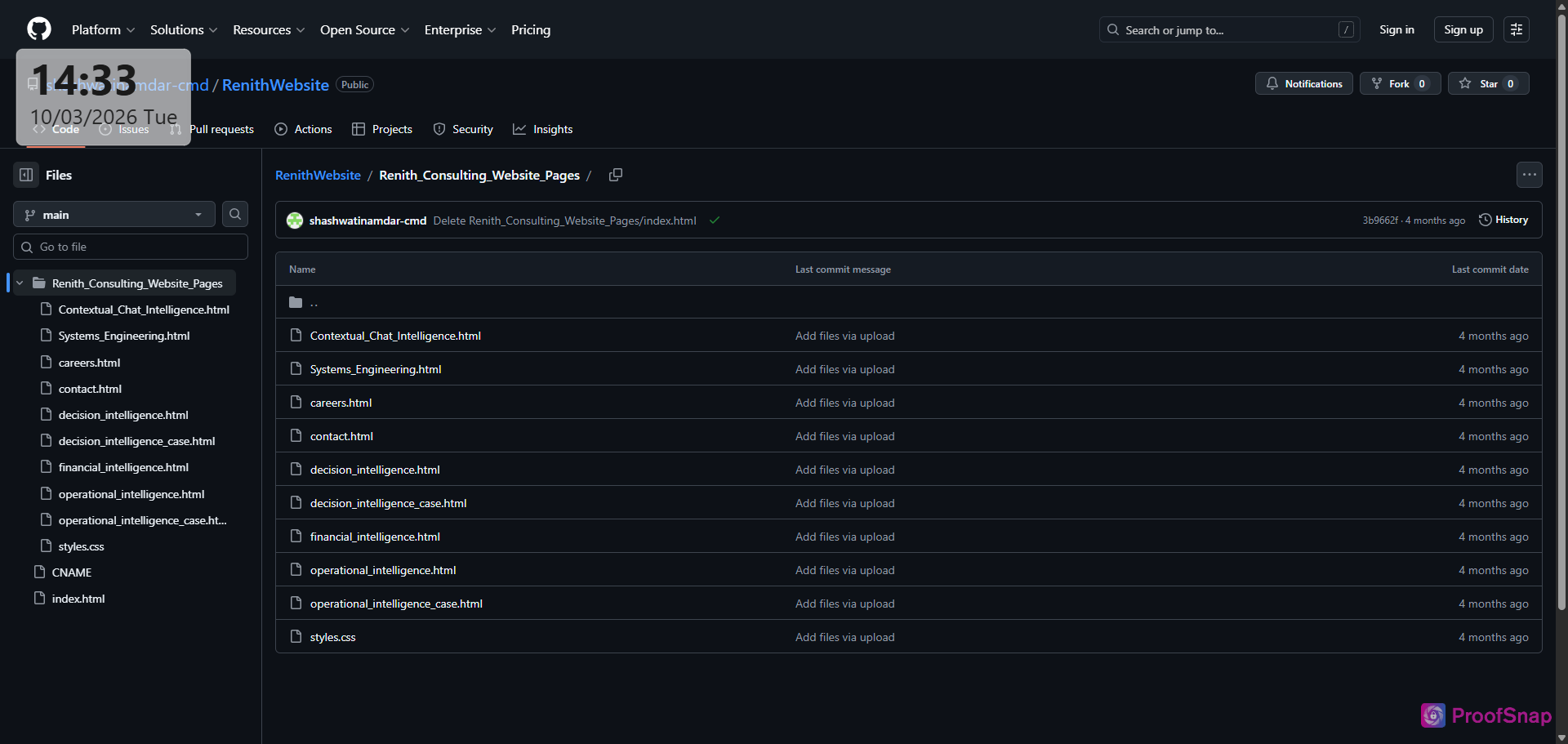Open the Pricing page
Image resolution: width=1568 pixels, height=744 pixels.
point(531,29)
